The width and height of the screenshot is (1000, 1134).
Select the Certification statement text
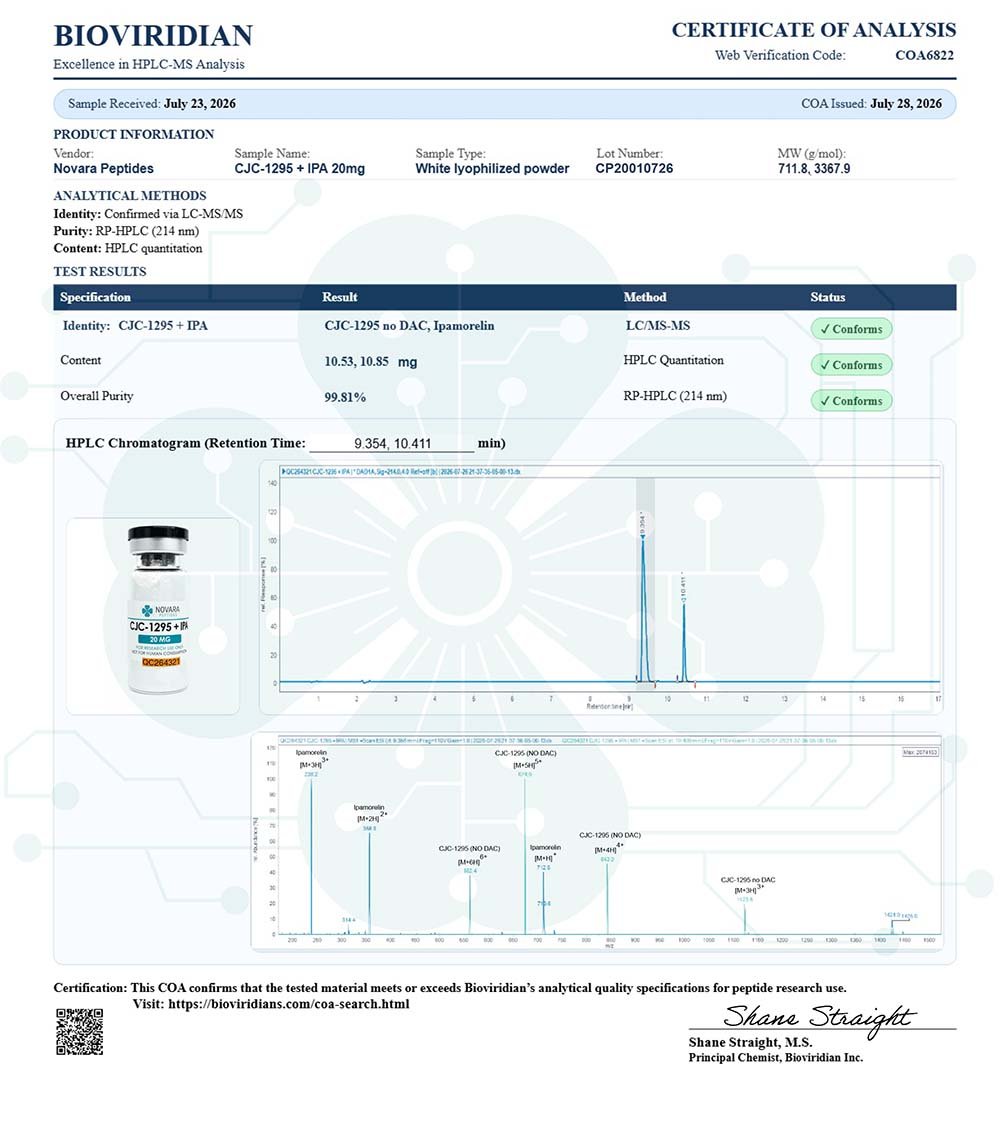(x=450, y=988)
